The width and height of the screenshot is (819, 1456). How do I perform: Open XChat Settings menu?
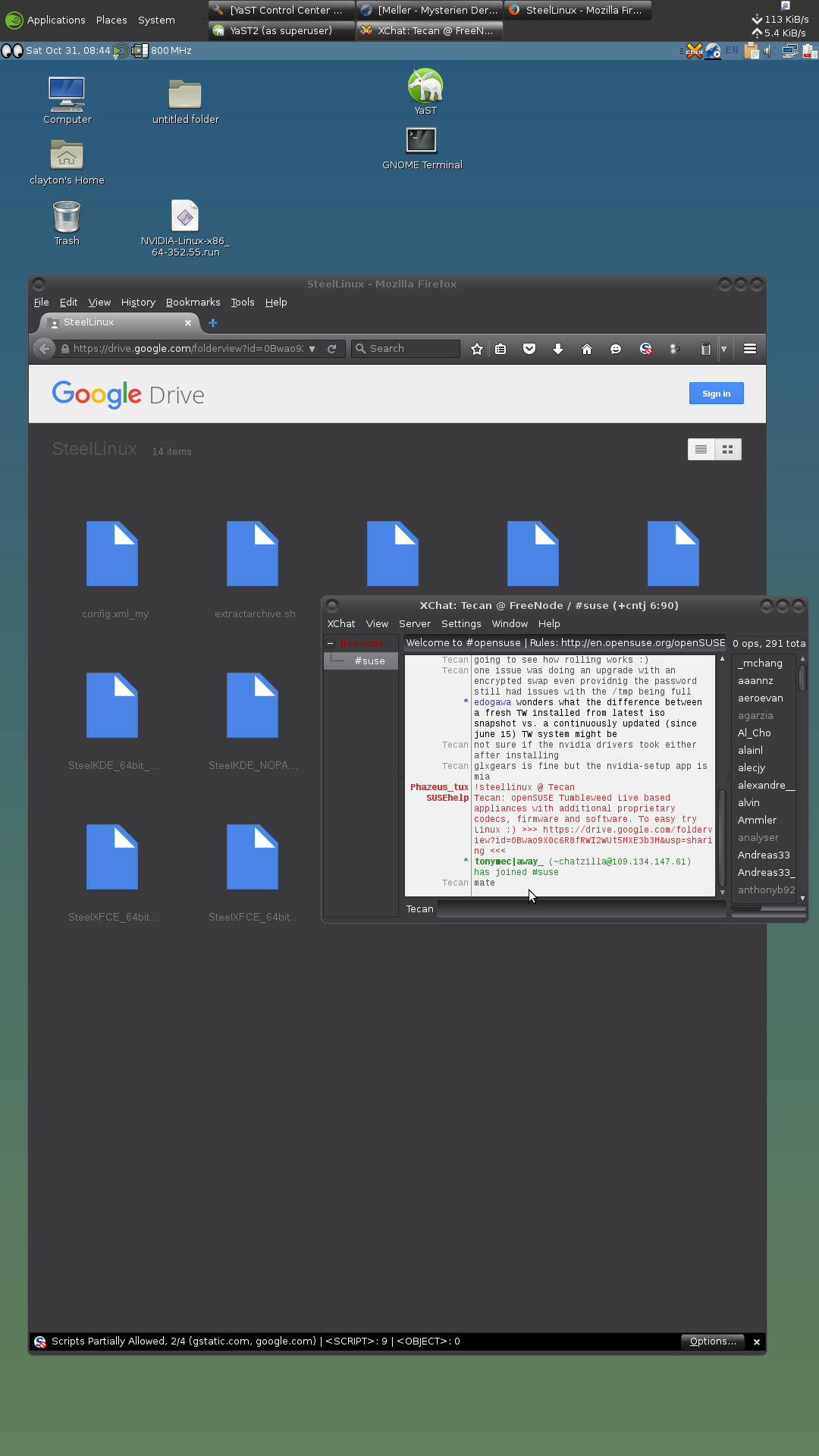(461, 623)
